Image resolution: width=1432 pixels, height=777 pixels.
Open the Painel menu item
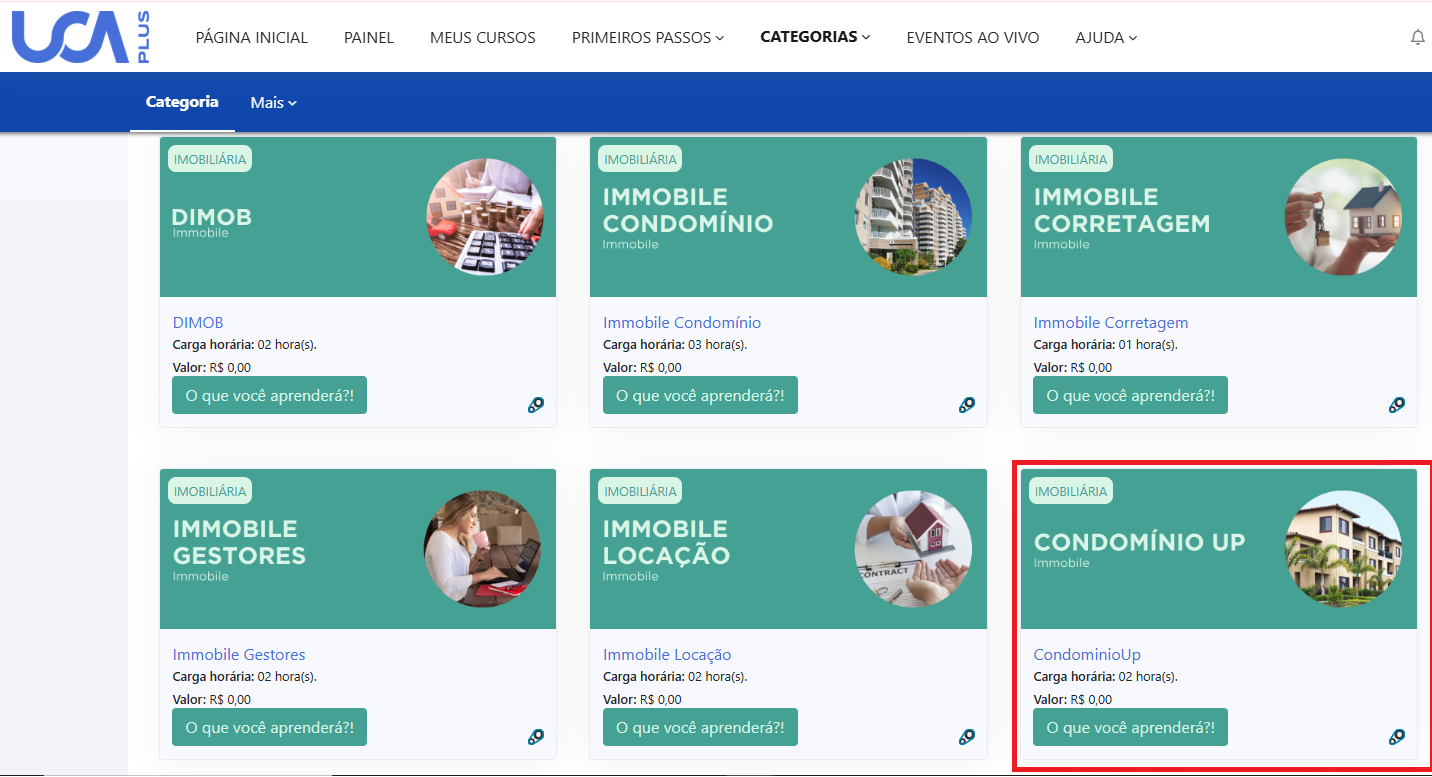click(369, 37)
